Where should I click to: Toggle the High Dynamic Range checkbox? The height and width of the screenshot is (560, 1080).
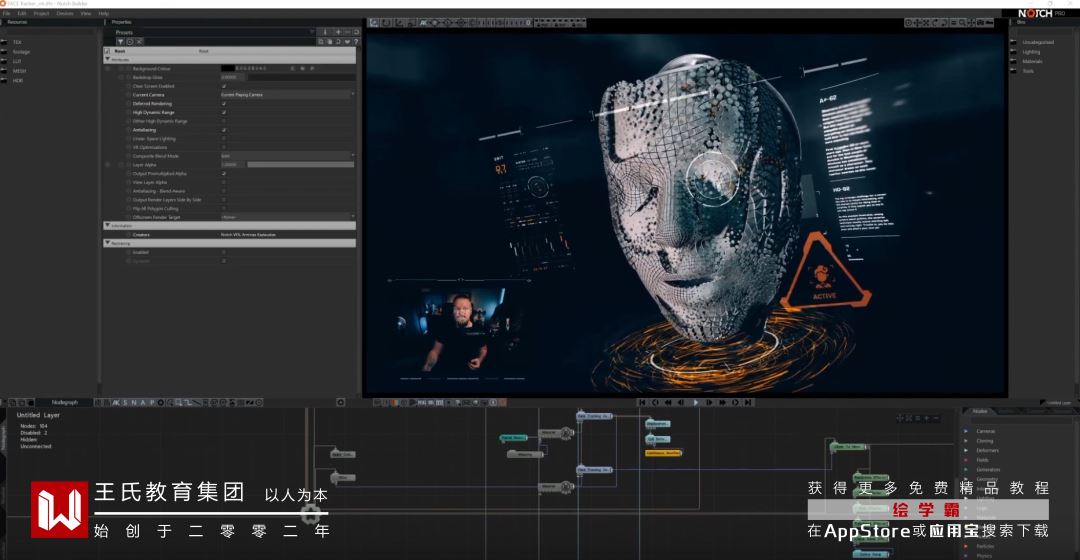pos(223,112)
